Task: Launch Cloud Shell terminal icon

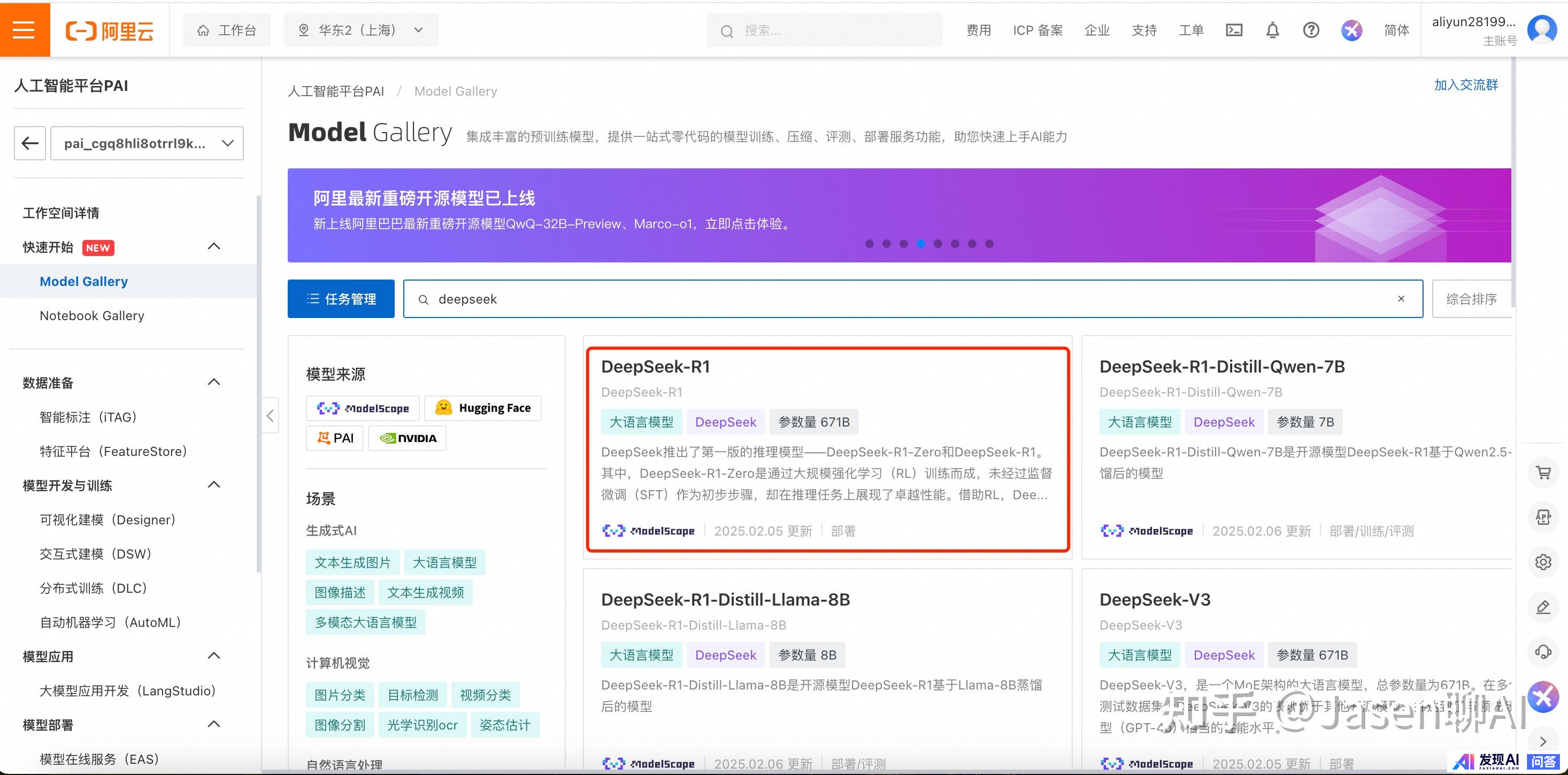Action: (1234, 30)
